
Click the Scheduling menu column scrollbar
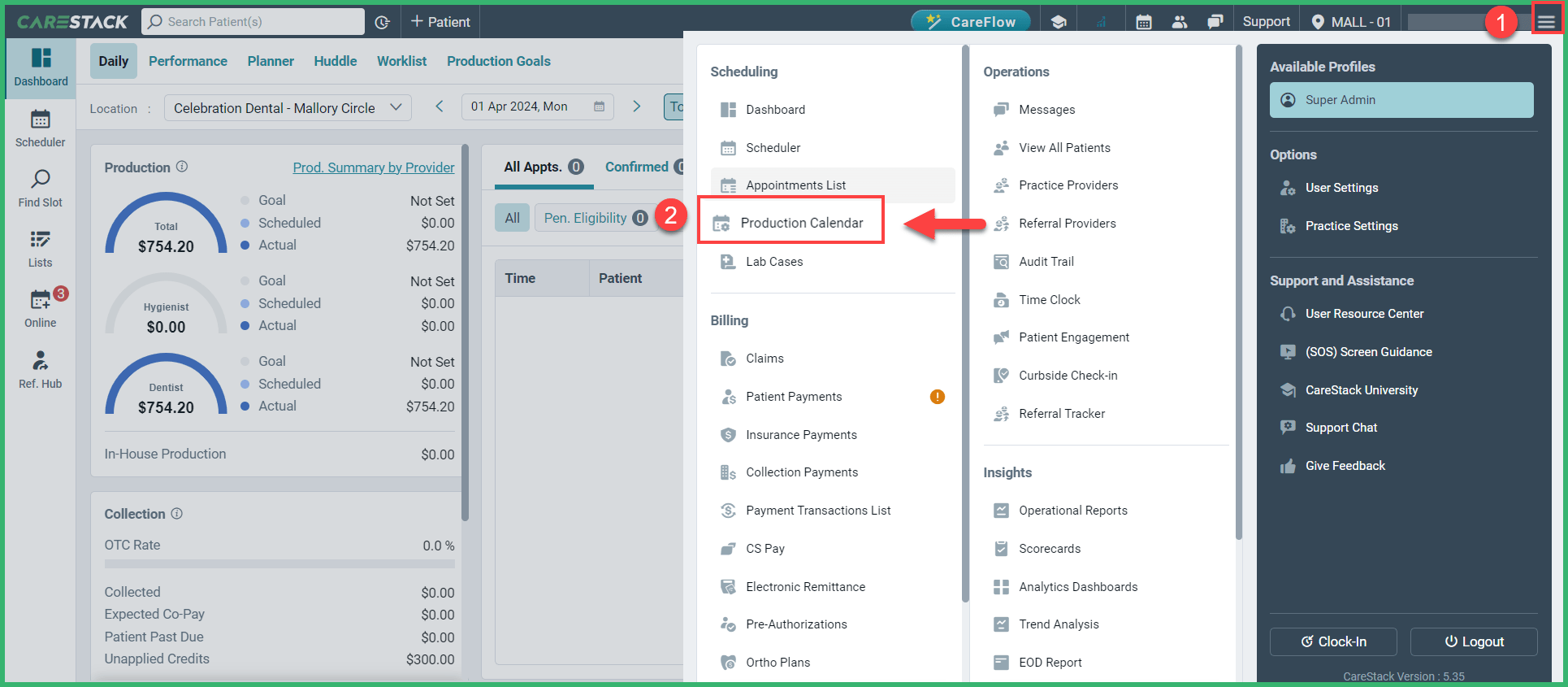(x=965, y=324)
